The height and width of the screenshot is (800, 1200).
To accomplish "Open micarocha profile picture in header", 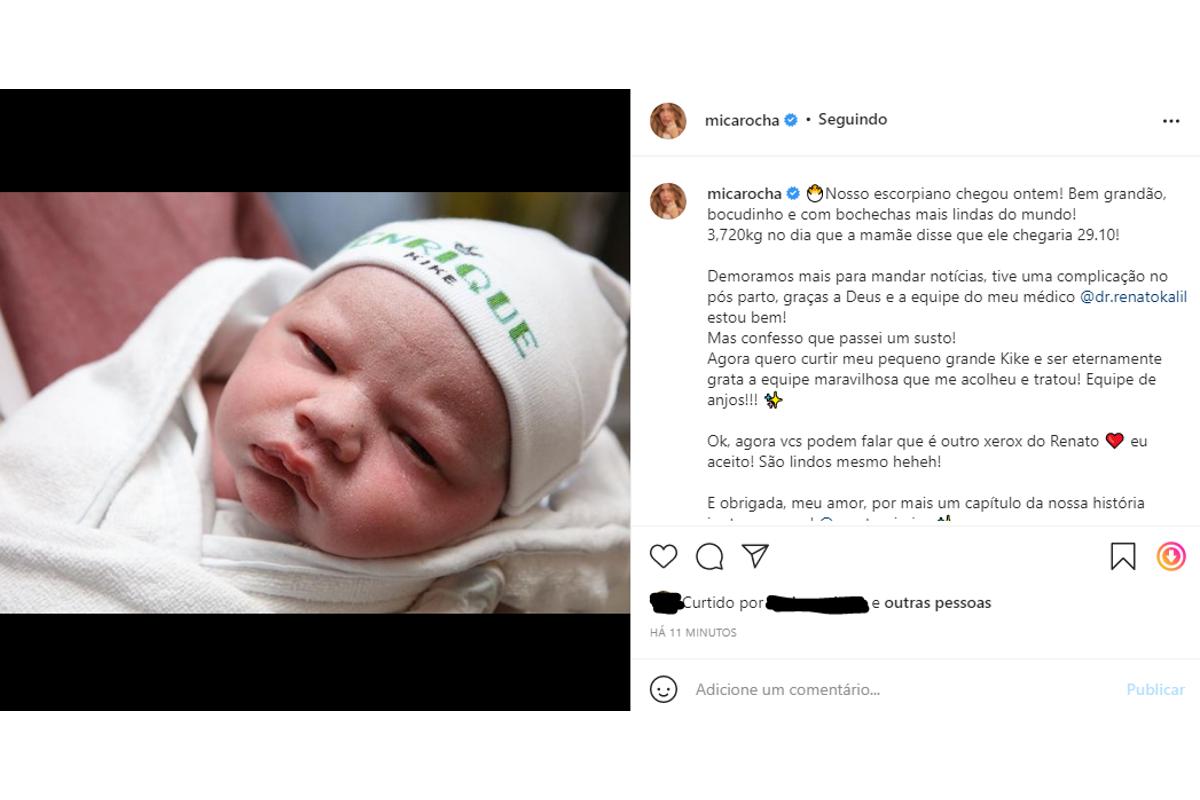I will tap(668, 120).
